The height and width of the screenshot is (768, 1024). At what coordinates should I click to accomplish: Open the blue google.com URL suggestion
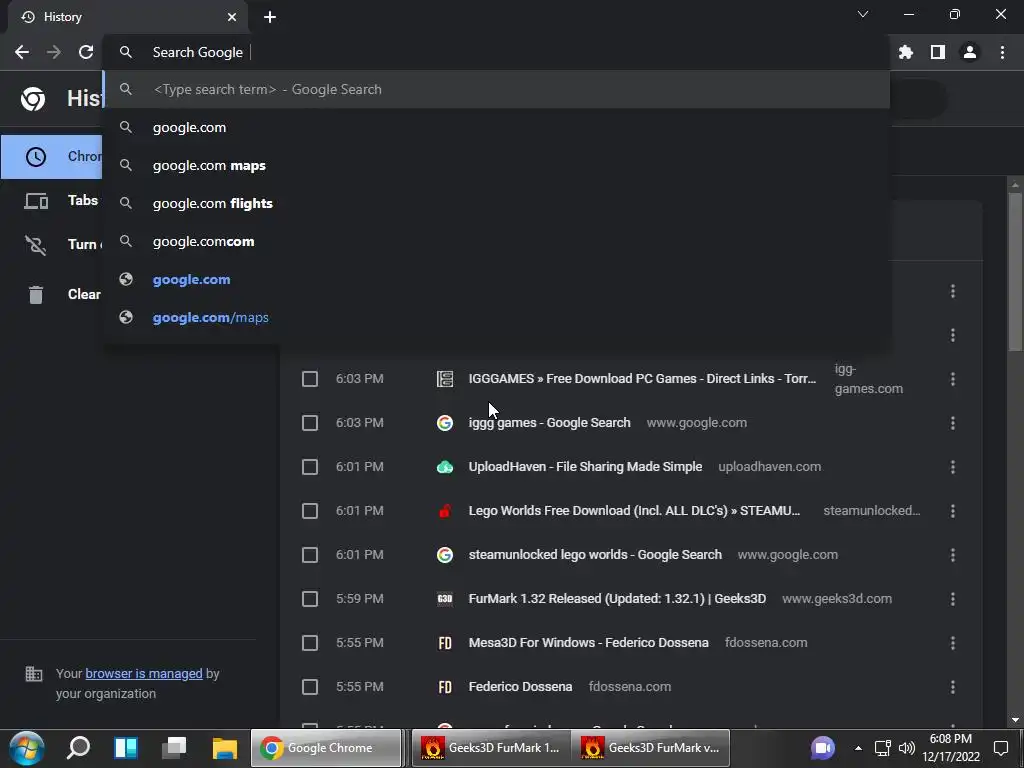coord(496,280)
